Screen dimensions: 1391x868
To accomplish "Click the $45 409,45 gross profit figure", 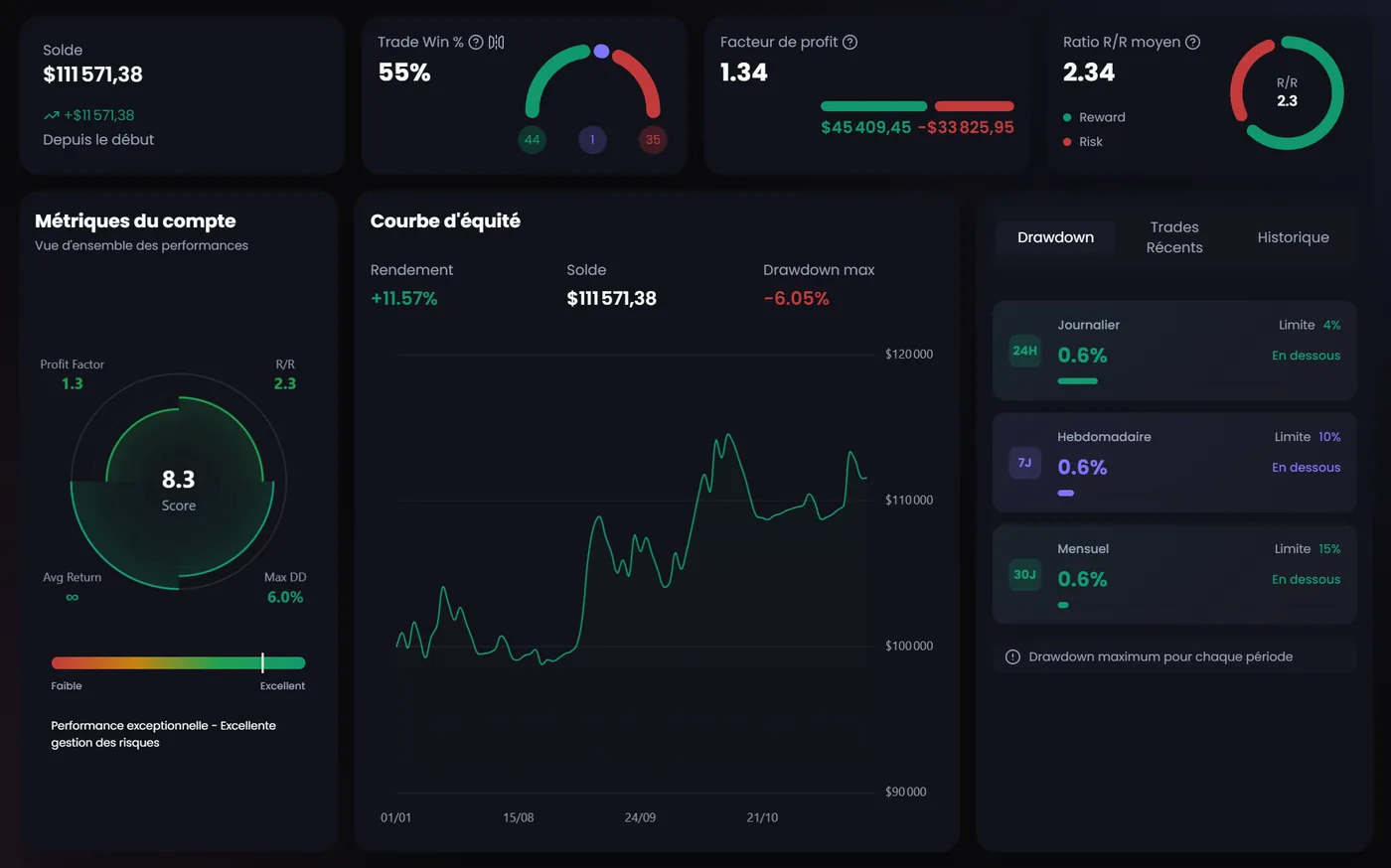I will tap(865, 127).
